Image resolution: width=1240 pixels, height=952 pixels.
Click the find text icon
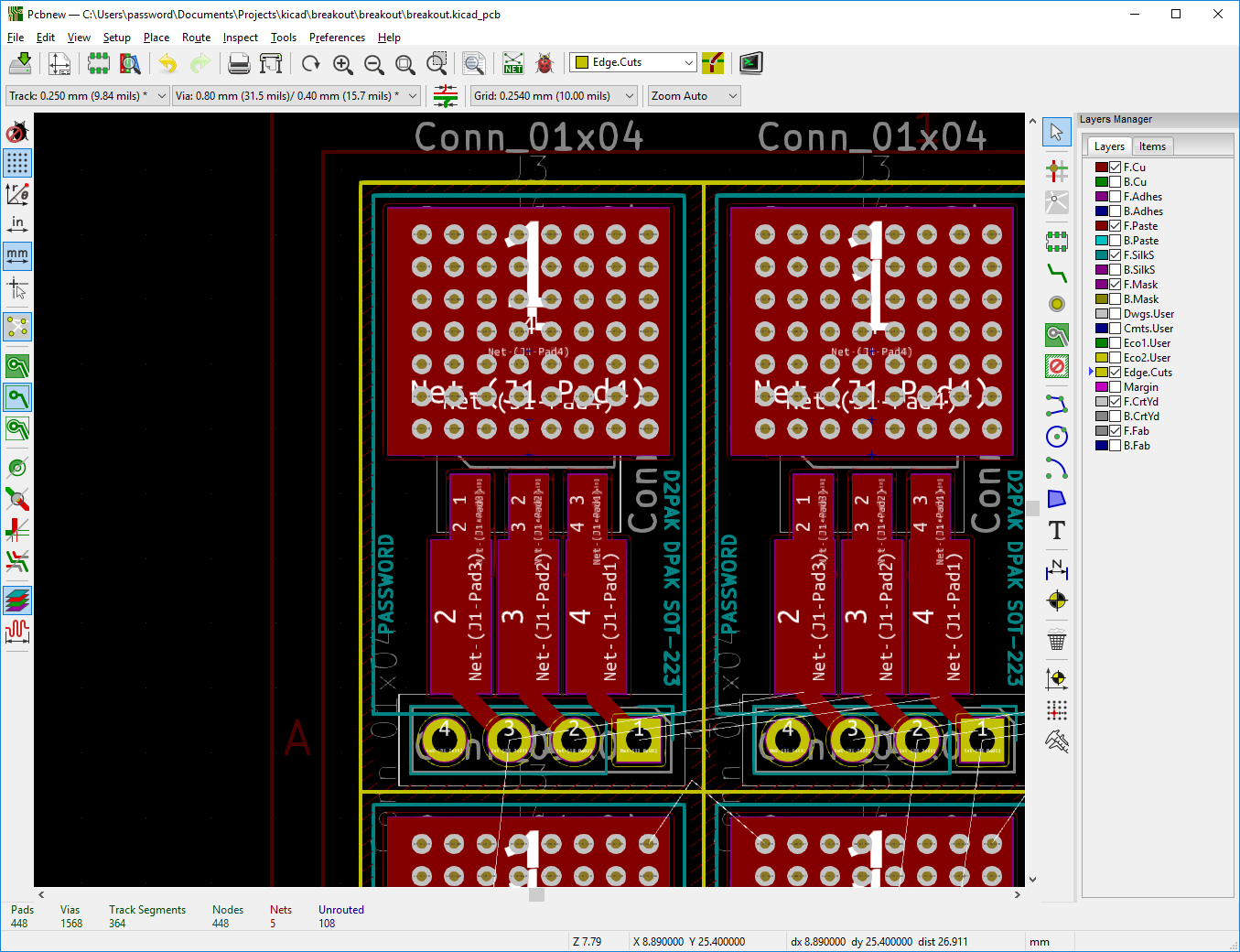473,63
